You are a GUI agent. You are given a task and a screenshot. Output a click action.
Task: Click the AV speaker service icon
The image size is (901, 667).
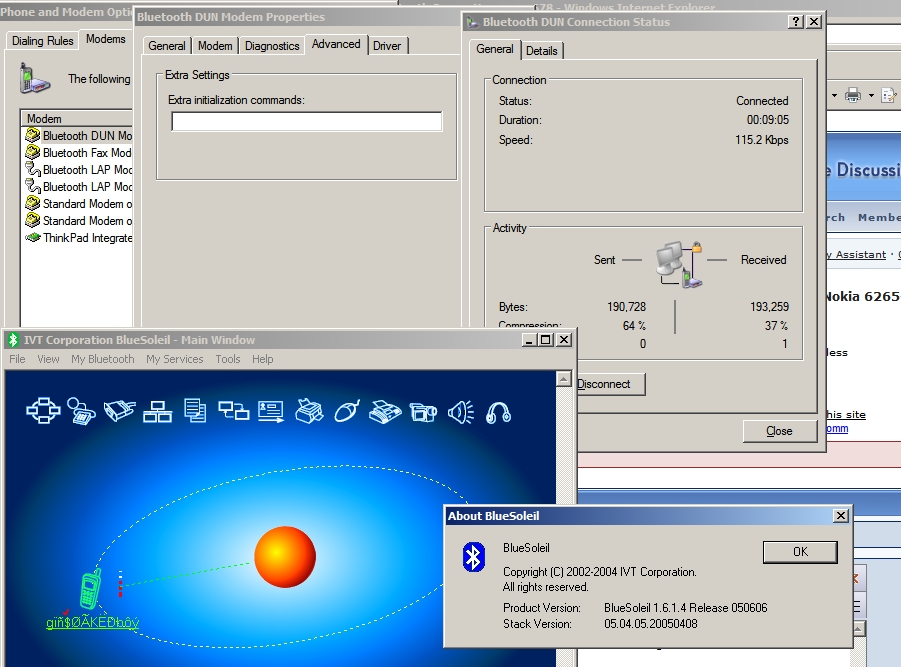point(461,412)
